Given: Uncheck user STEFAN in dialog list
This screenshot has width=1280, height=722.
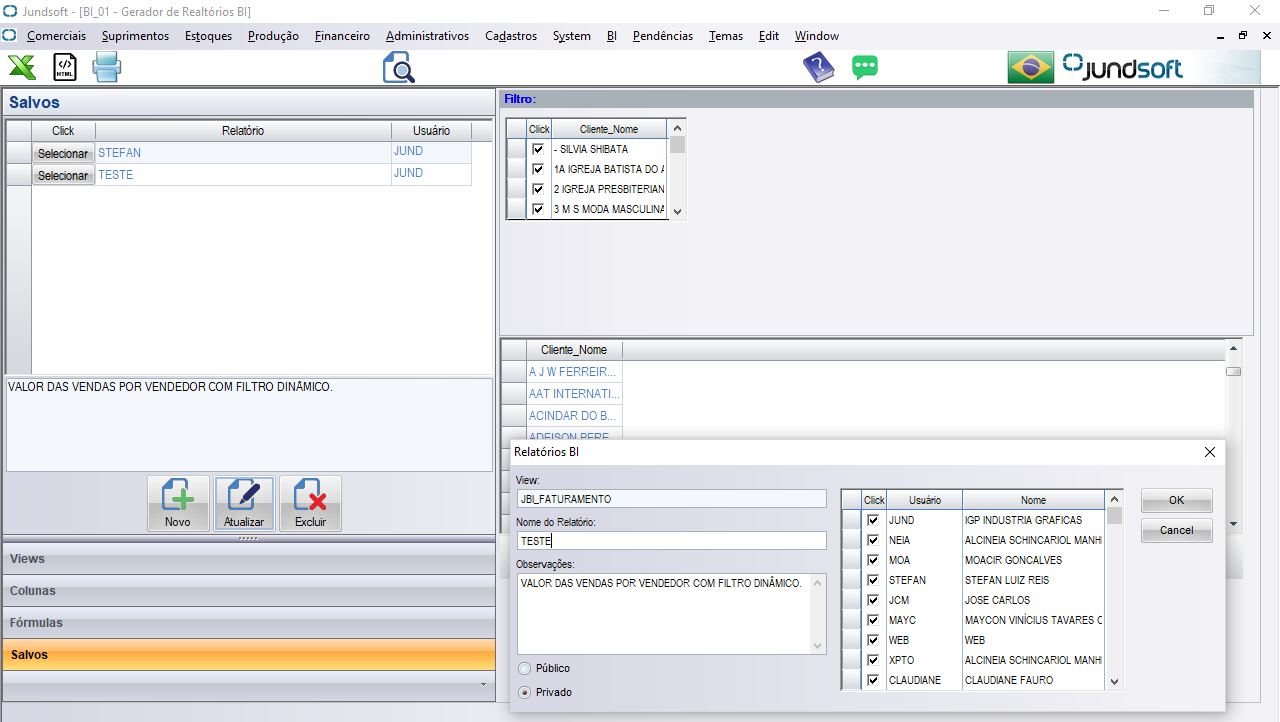Looking at the screenshot, I should pos(873,580).
